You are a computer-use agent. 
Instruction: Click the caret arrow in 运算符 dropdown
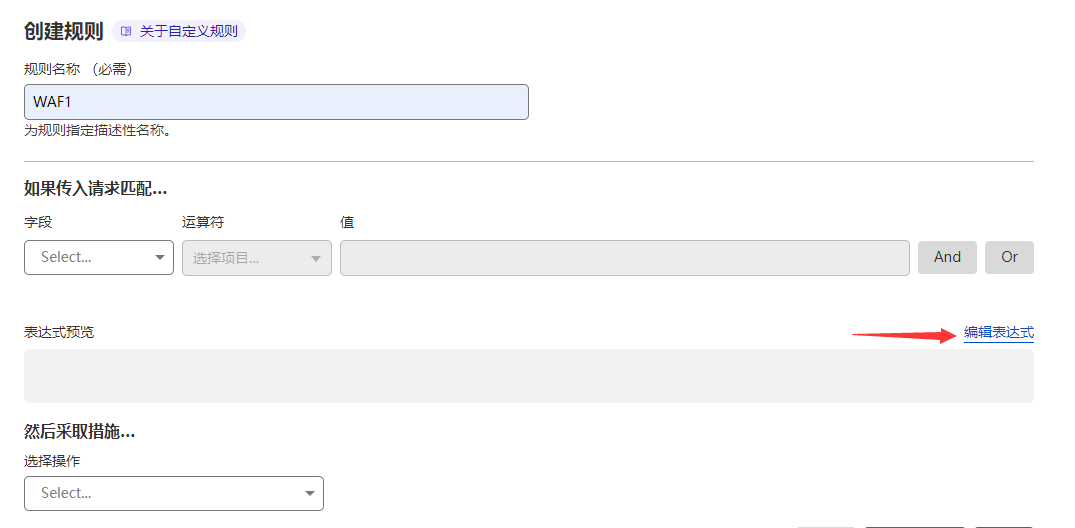[316, 259]
